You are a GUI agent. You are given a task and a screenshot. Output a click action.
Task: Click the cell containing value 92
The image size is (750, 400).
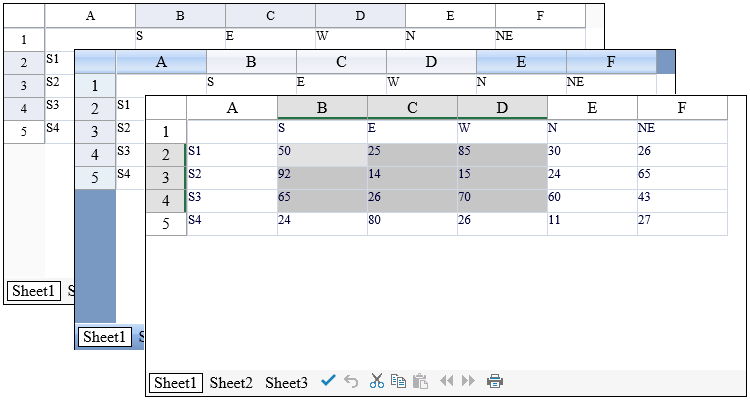322,178
